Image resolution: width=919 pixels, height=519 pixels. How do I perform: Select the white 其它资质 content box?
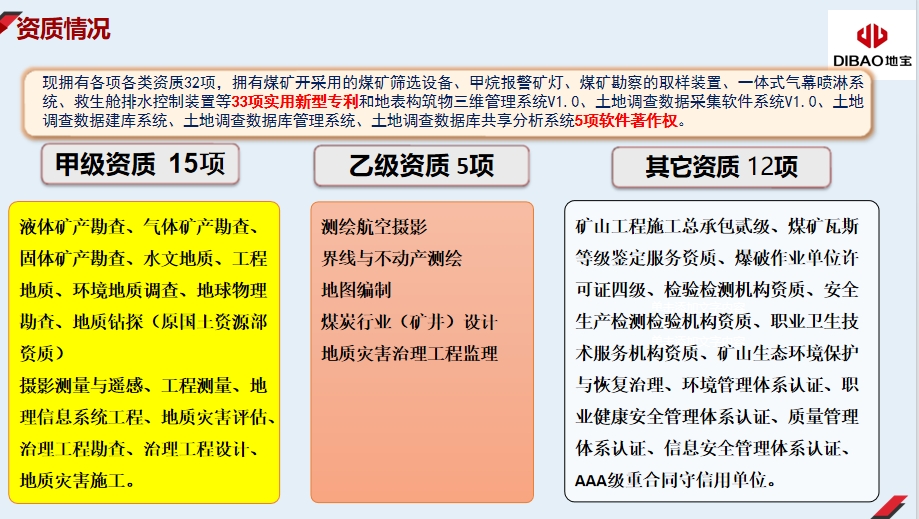[720, 350]
